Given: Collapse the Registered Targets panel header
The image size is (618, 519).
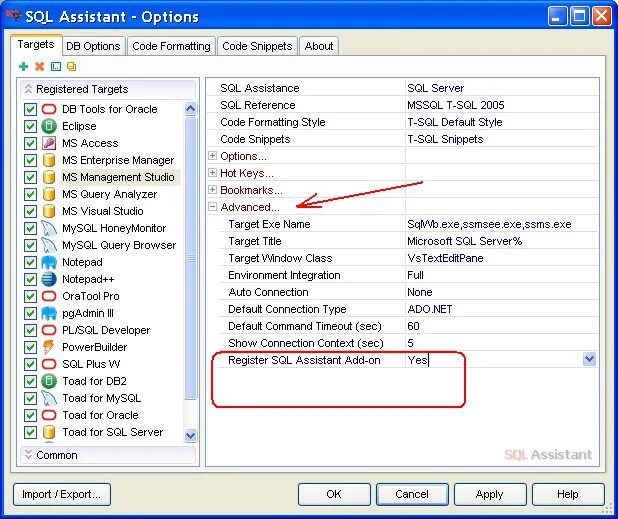Looking at the screenshot, I should [108, 89].
